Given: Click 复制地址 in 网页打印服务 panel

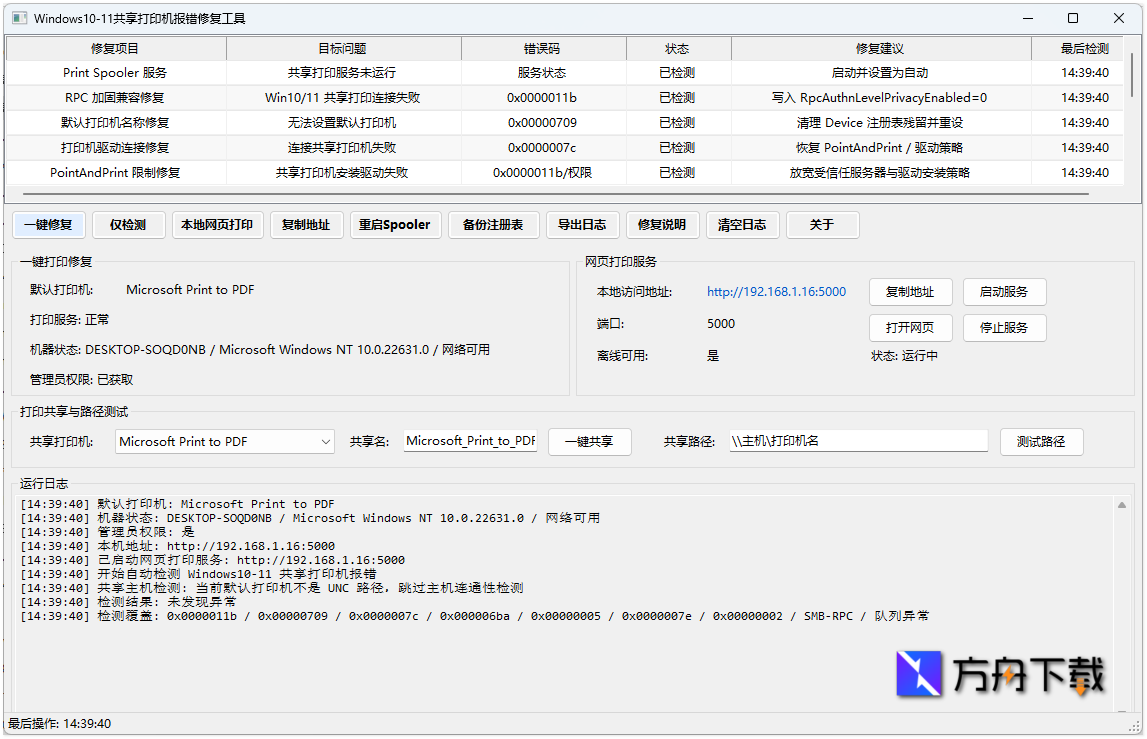Looking at the screenshot, I should 910,292.
